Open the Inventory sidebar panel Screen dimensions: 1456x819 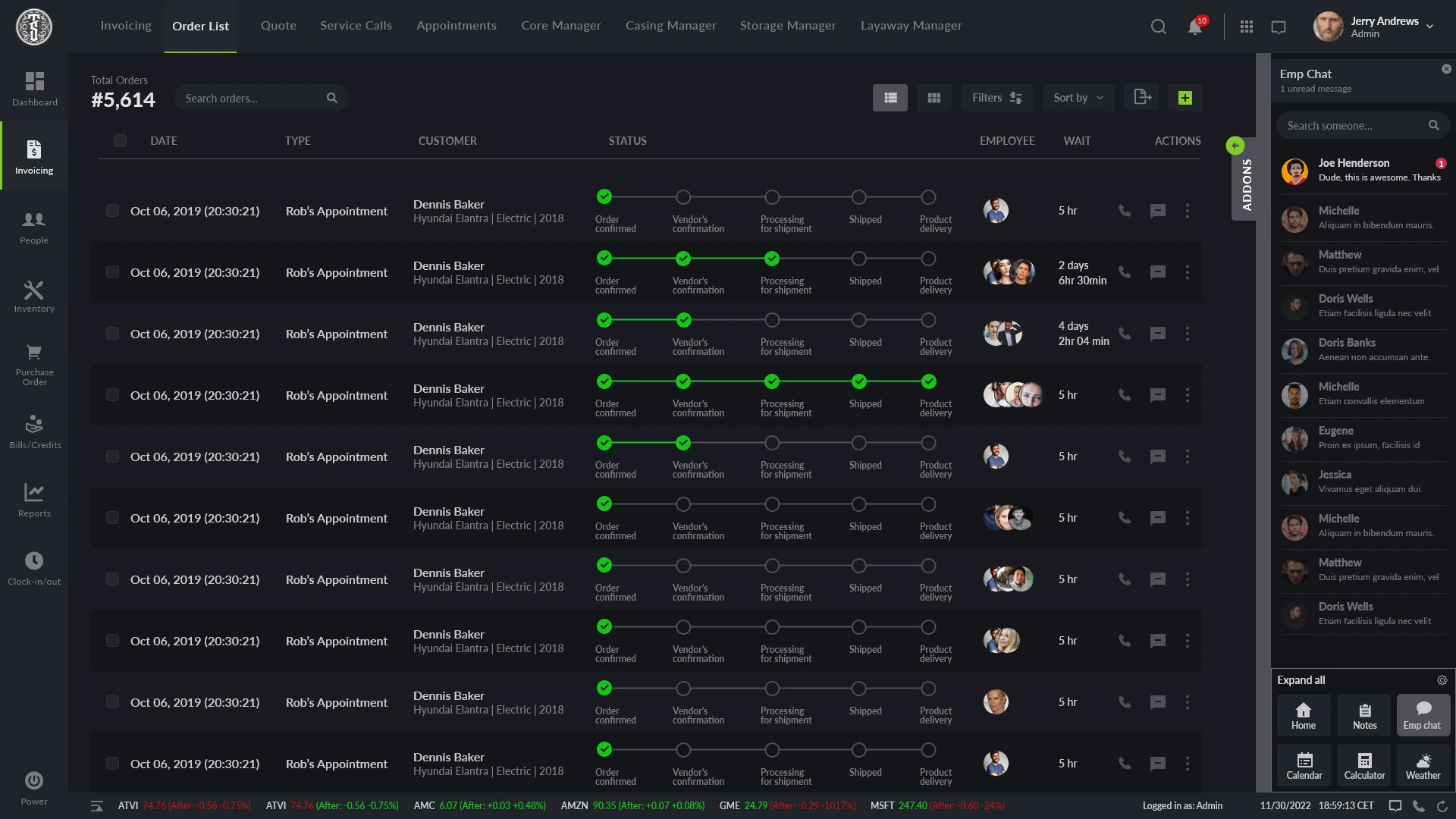[33, 297]
